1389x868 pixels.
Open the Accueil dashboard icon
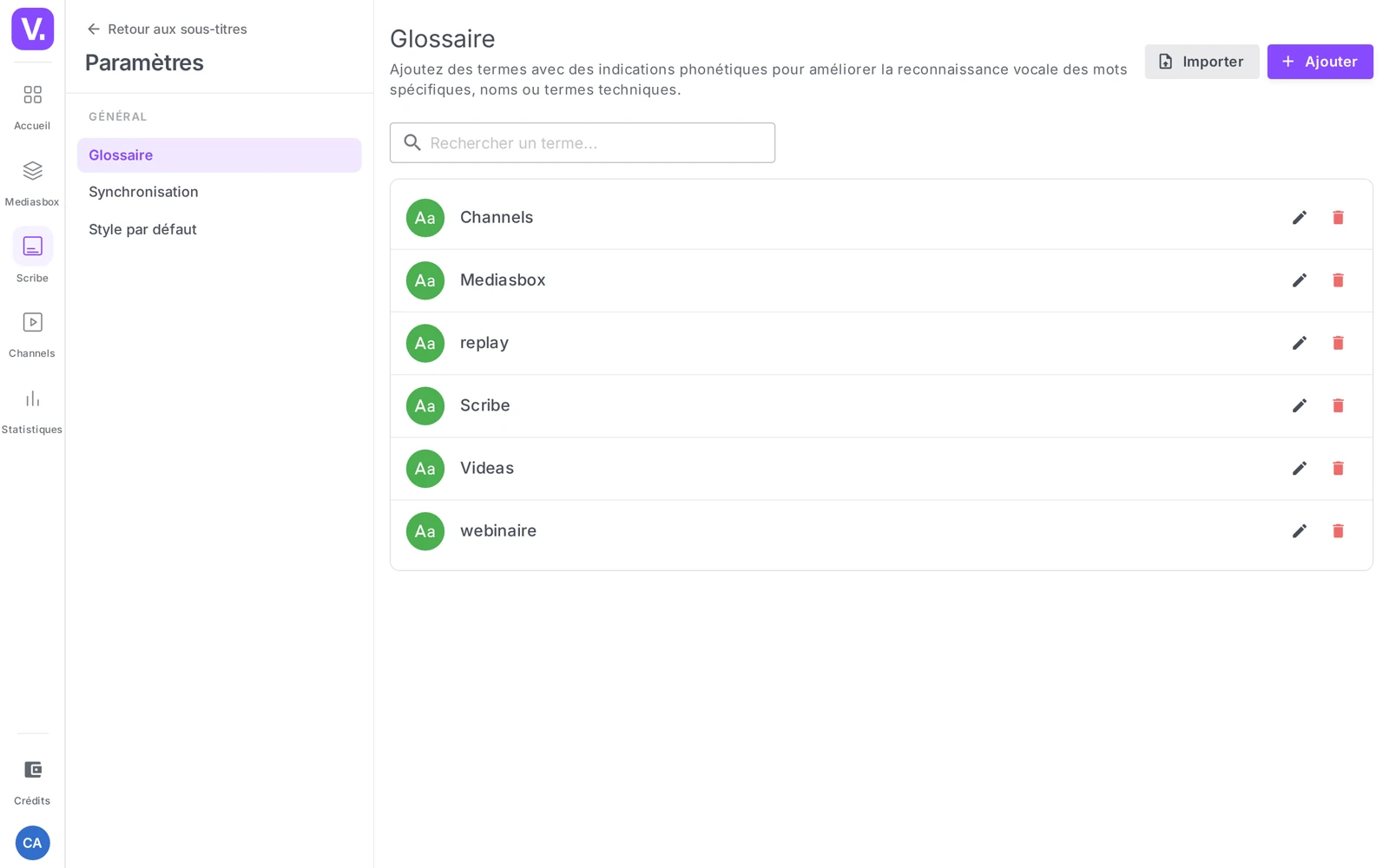coord(32,95)
